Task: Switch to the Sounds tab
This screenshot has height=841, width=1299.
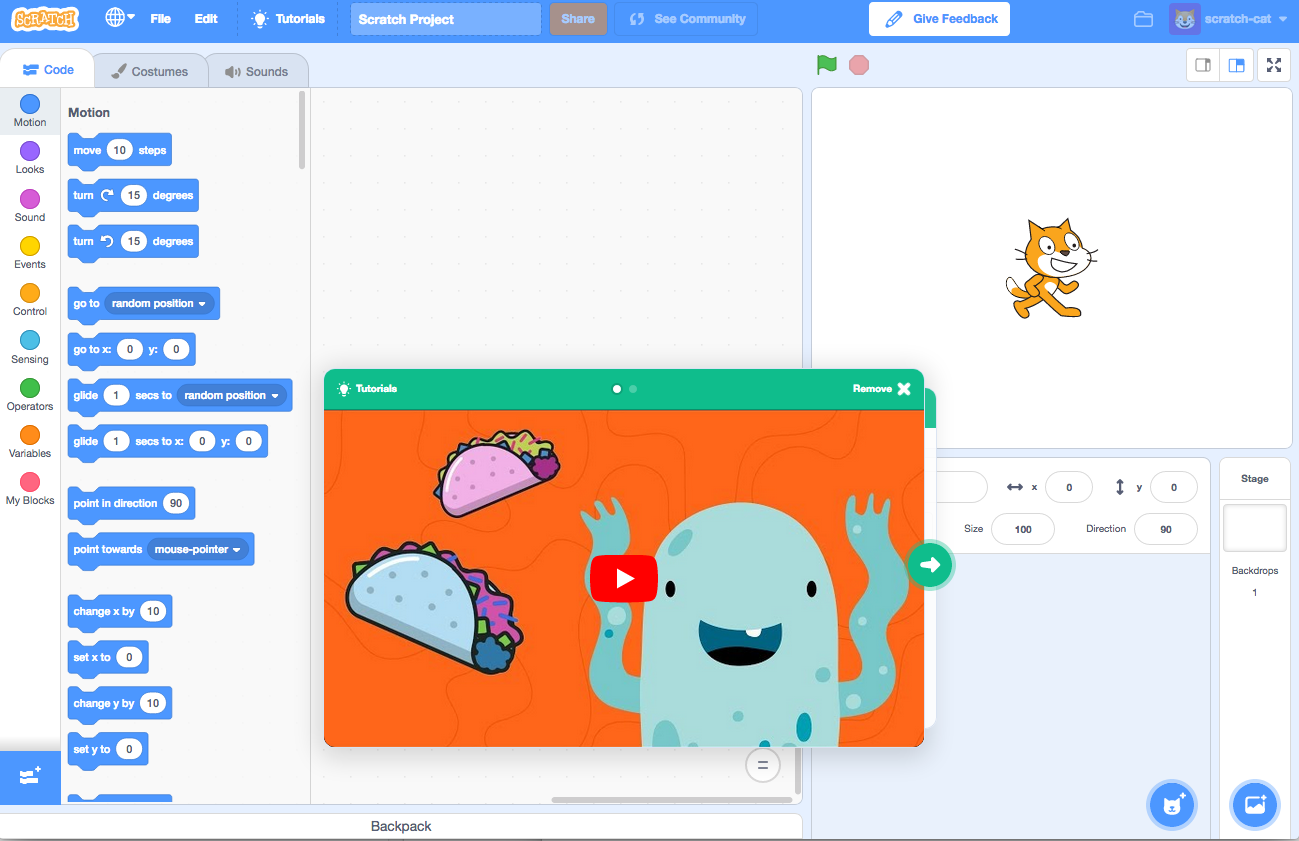Action: (x=257, y=71)
